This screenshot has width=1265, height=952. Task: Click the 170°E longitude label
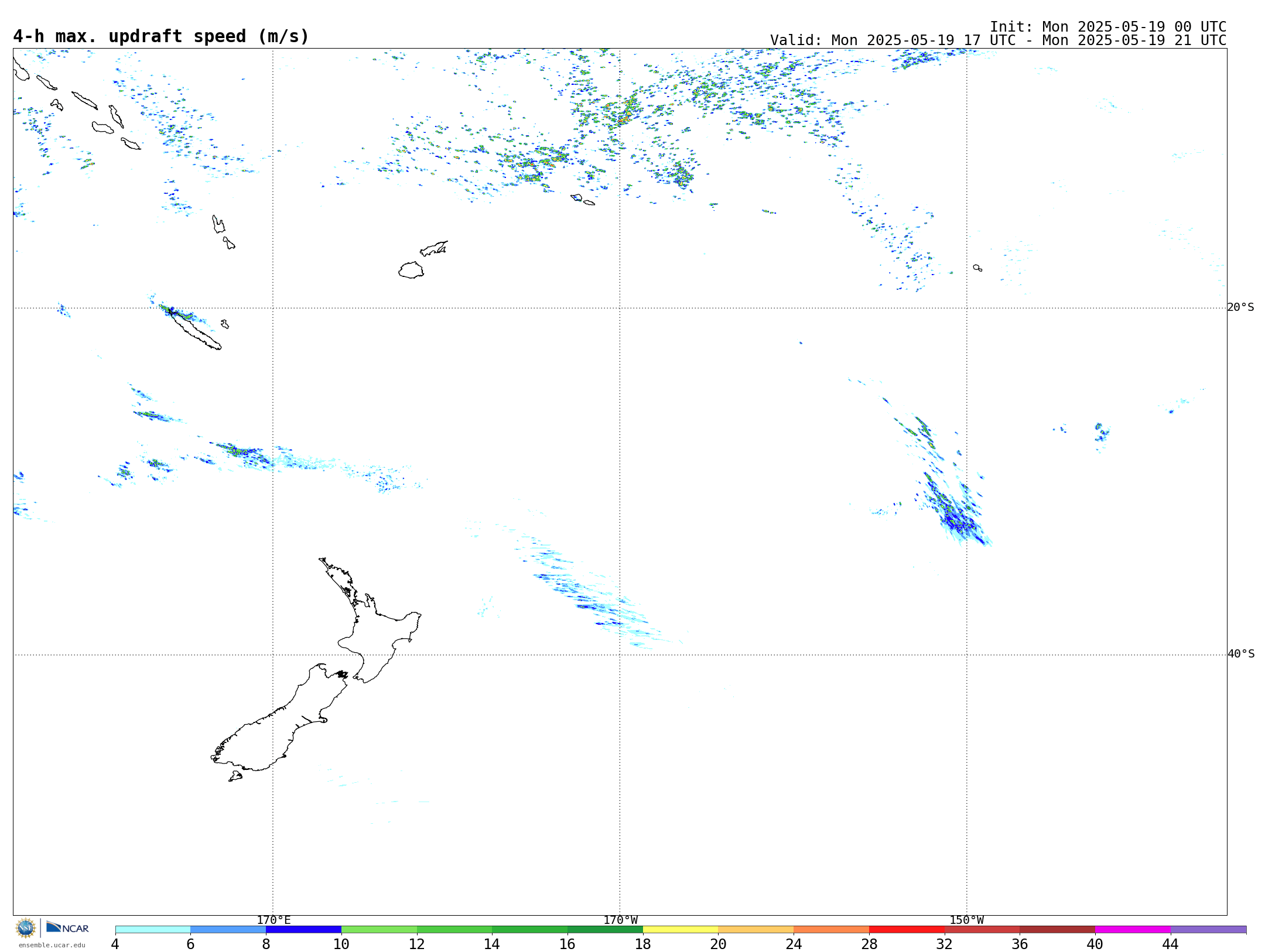point(273,920)
